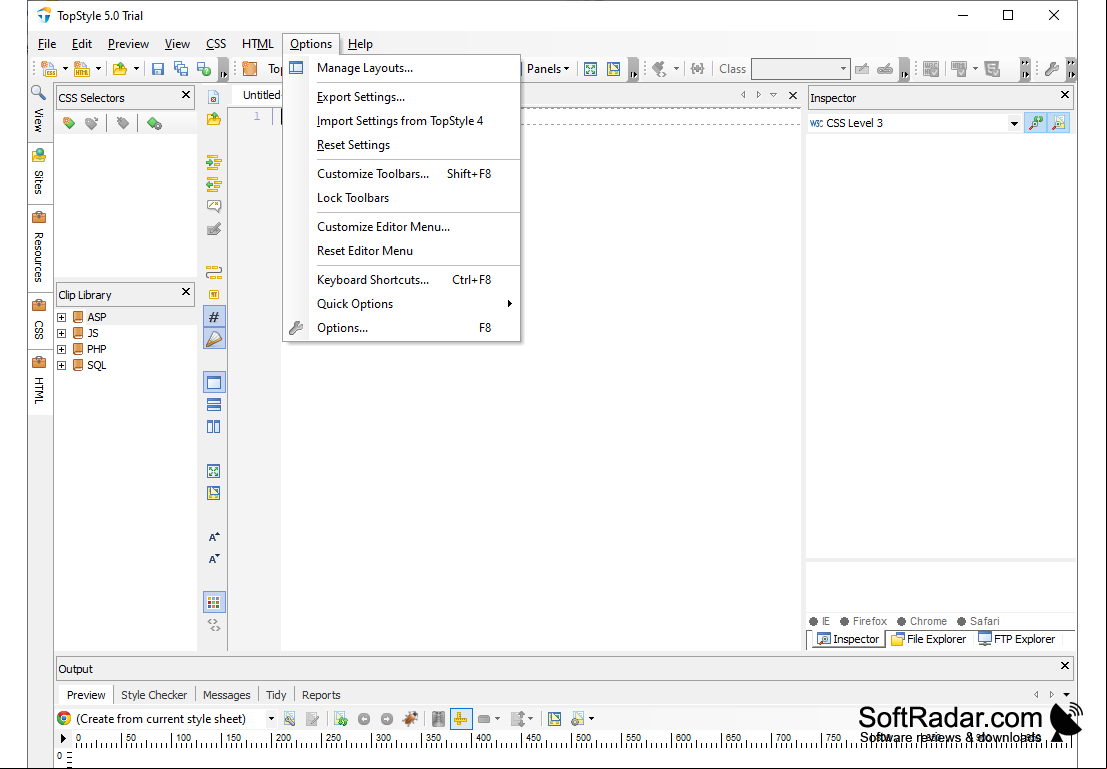Click the back arrow in Preview toolbar
Screen dimensions: 1107x769
(364, 719)
